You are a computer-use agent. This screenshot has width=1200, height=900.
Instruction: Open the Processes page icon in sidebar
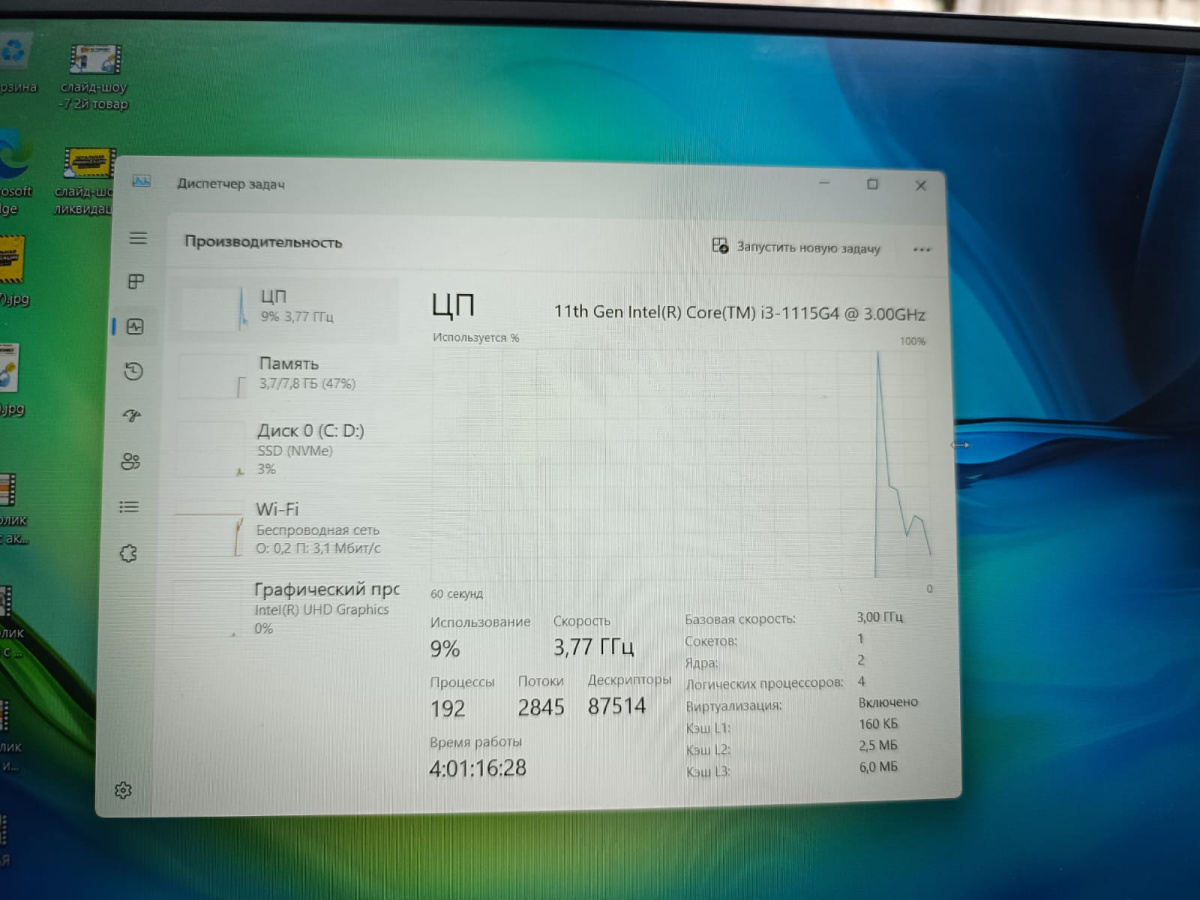coord(137,282)
